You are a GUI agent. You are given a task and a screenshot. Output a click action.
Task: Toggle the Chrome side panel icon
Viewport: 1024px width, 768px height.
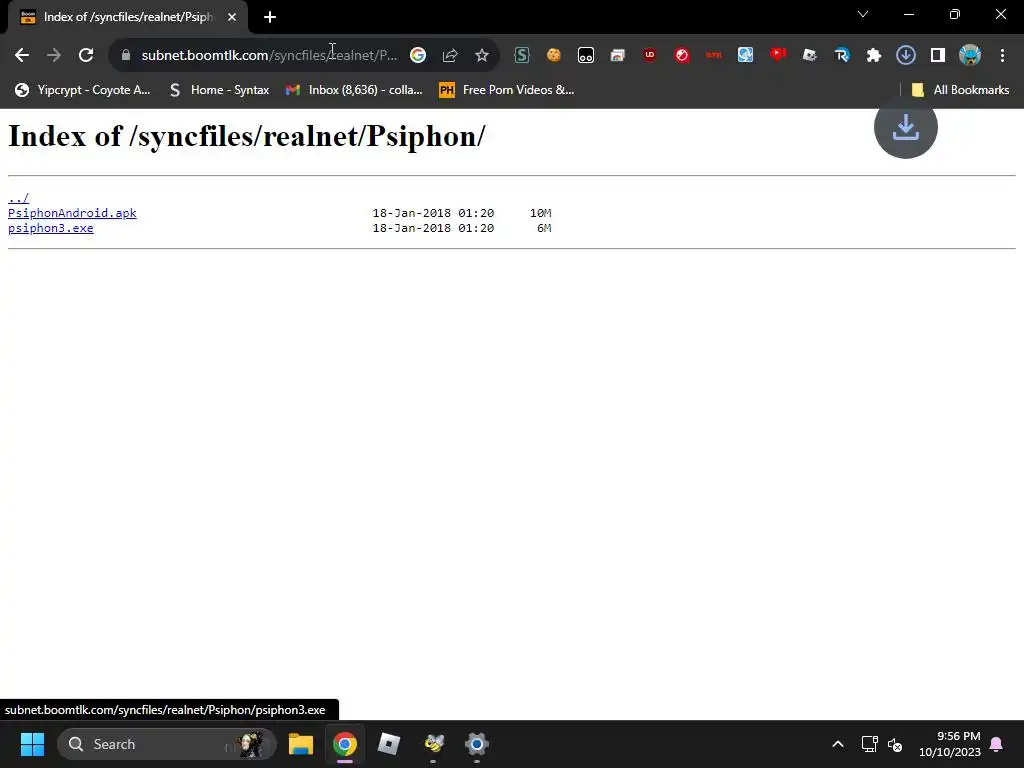[x=938, y=56]
